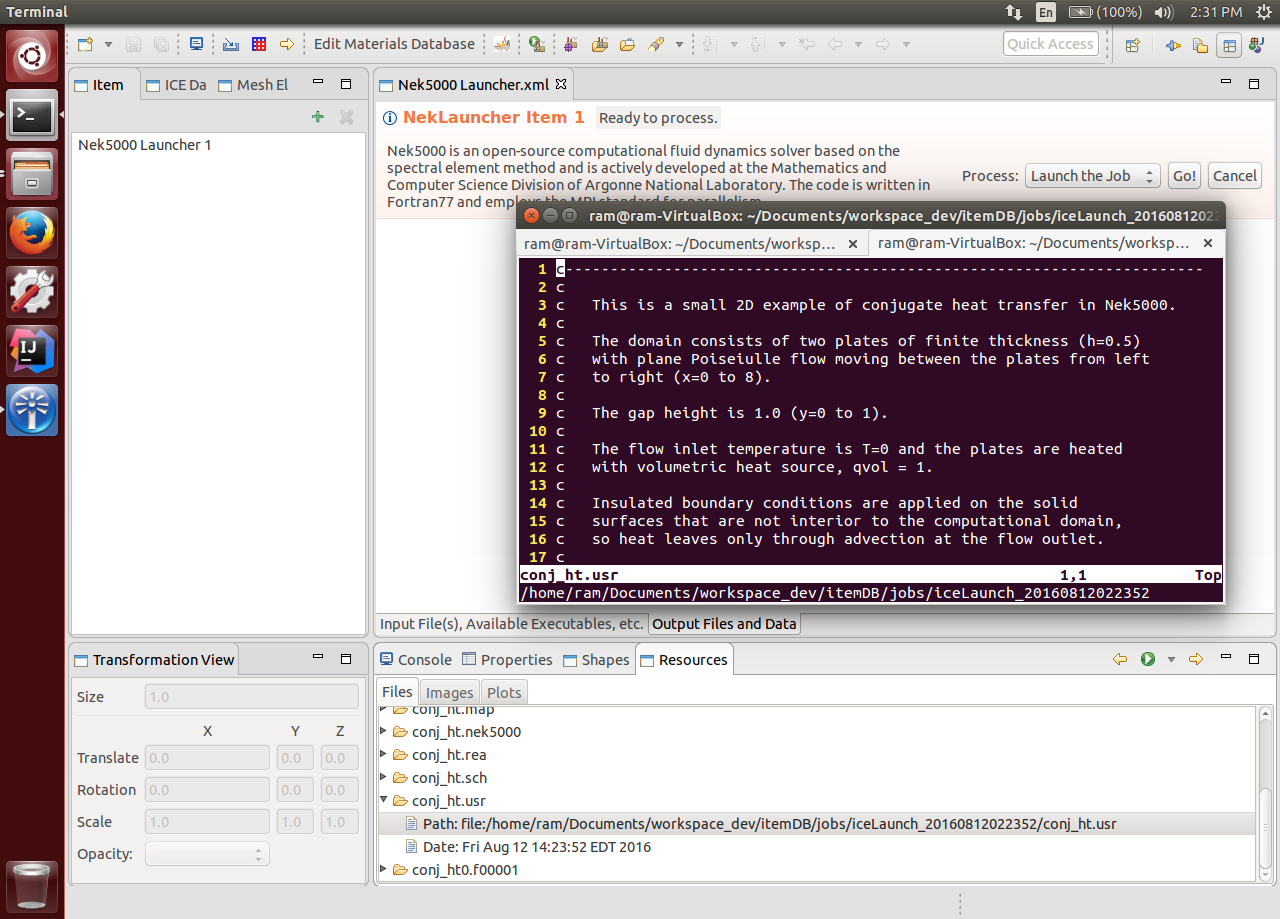The image size is (1280, 919).
Task: Click the Save All icon in toolbar
Action: pyautogui.click(x=160, y=44)
